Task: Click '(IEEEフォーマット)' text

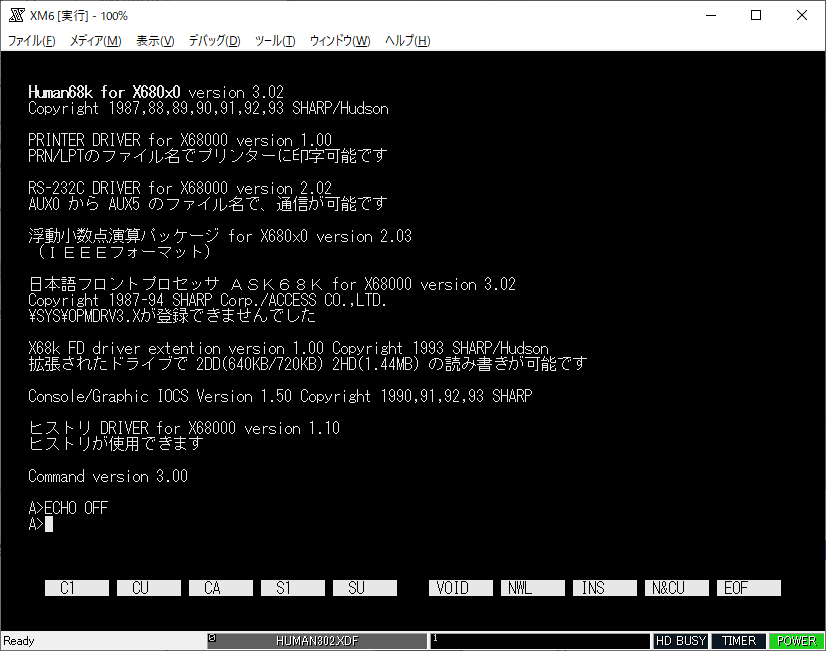Action: click(x=124, y=252)
